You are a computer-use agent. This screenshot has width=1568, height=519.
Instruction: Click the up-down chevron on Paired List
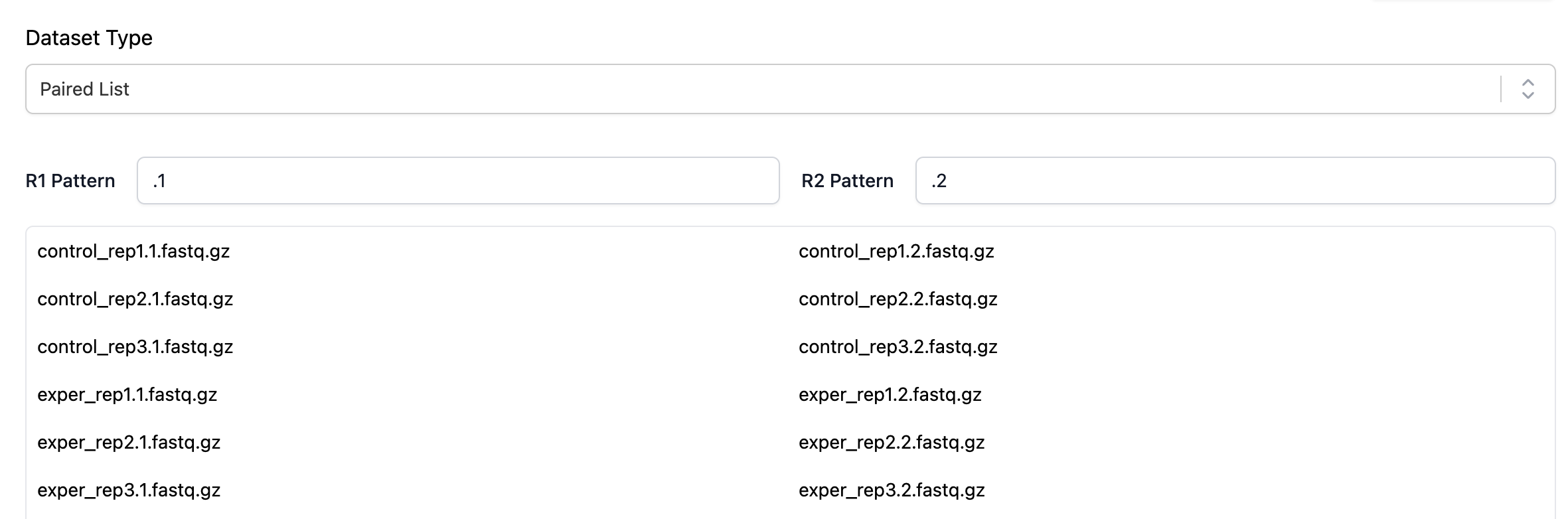[1528, 89]
